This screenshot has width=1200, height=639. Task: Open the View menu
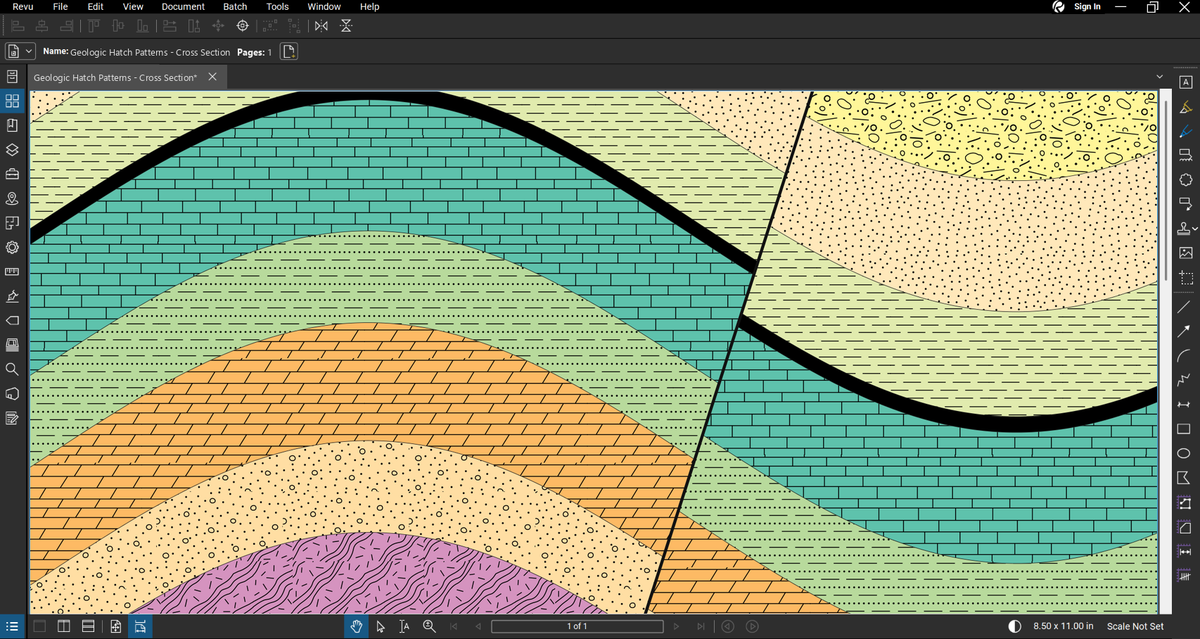coord(132,7)
